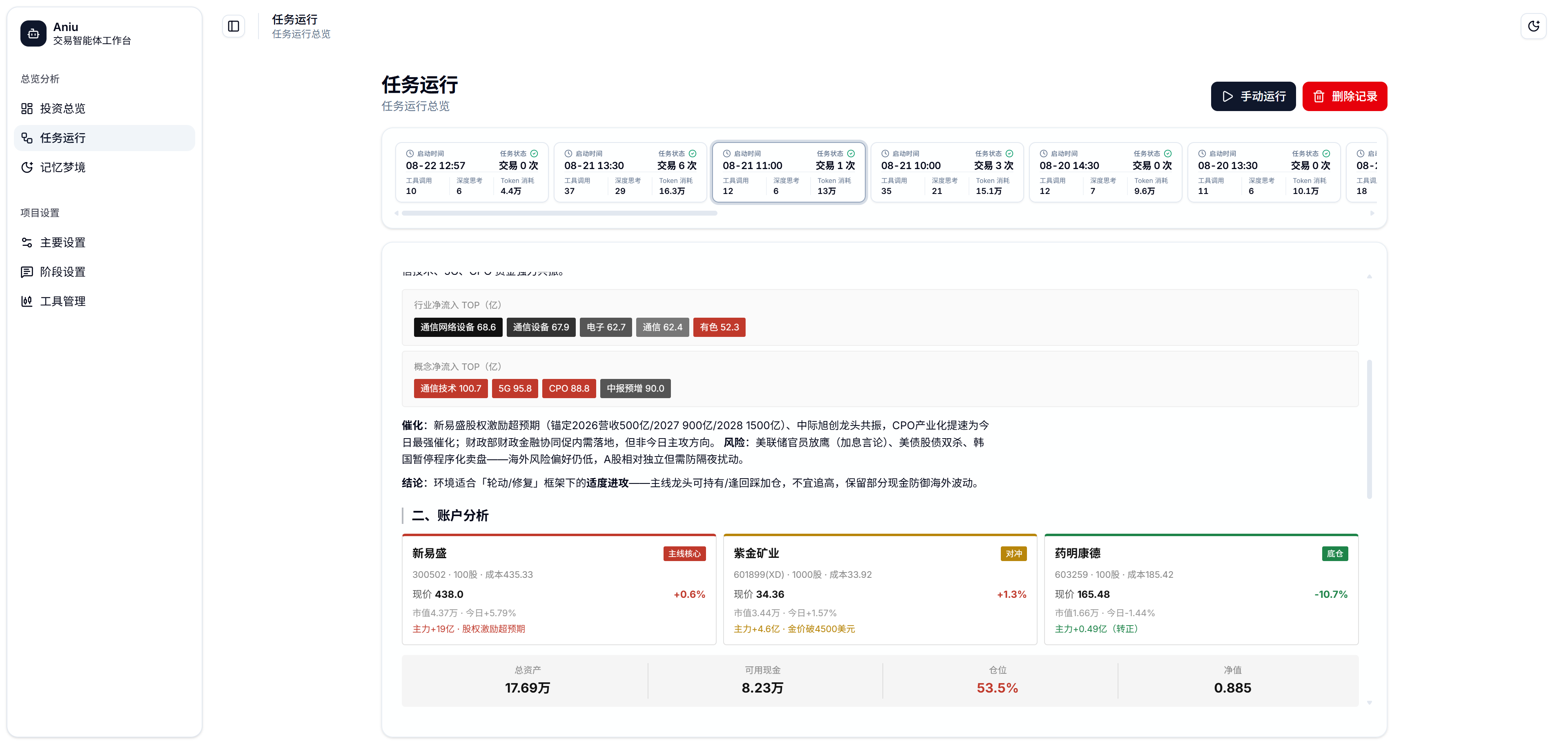The width and height of the screenshot is (1568, 744).
Task: Click the CPO 88.8 tag
Action: (x=568, y=388)
